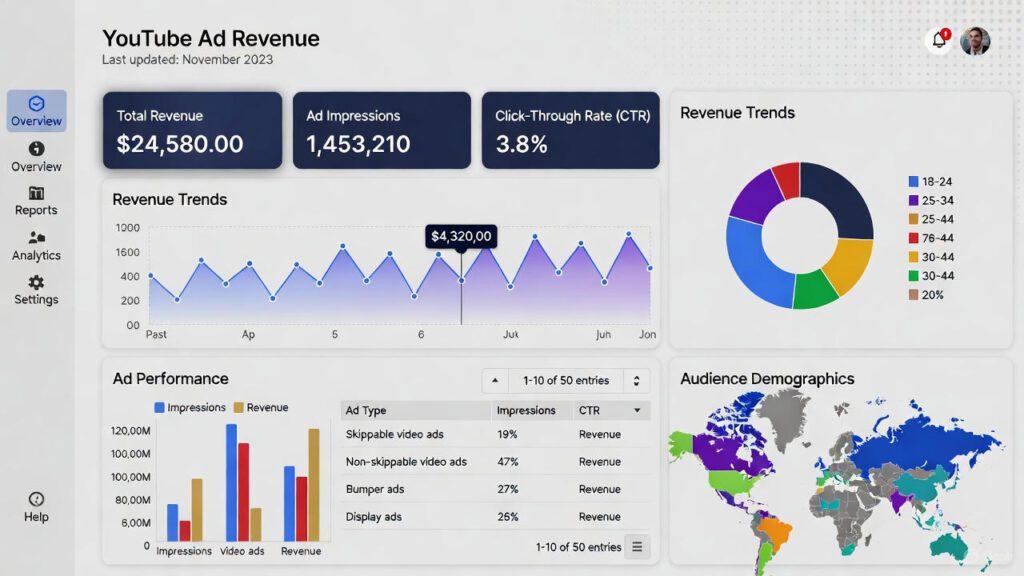Sort by the Ad Type column header
Image resolution: width=1024 pixels, height=576 pixels.
pos(415,410)
